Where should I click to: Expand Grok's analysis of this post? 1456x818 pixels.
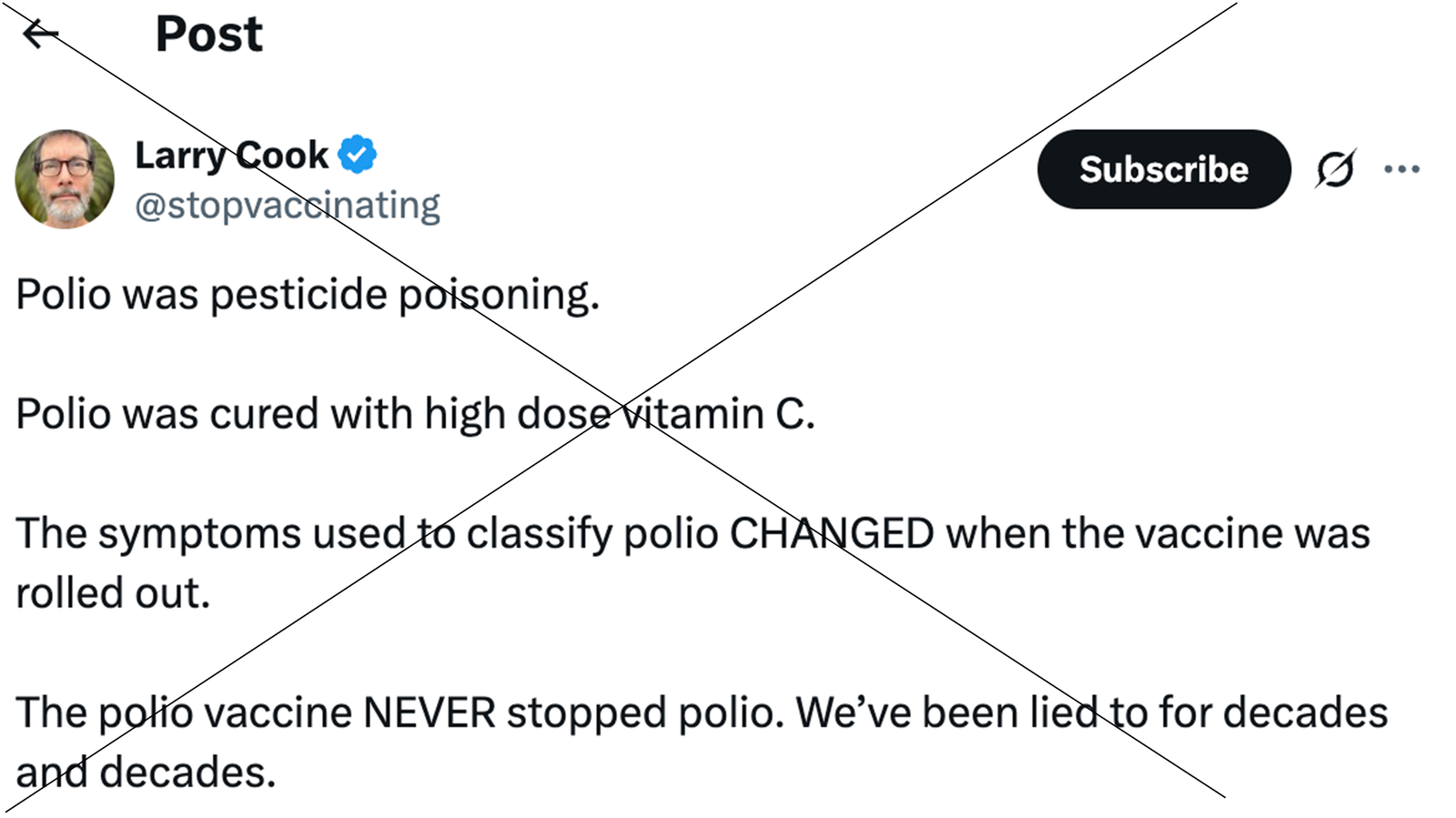[1336, 169]
